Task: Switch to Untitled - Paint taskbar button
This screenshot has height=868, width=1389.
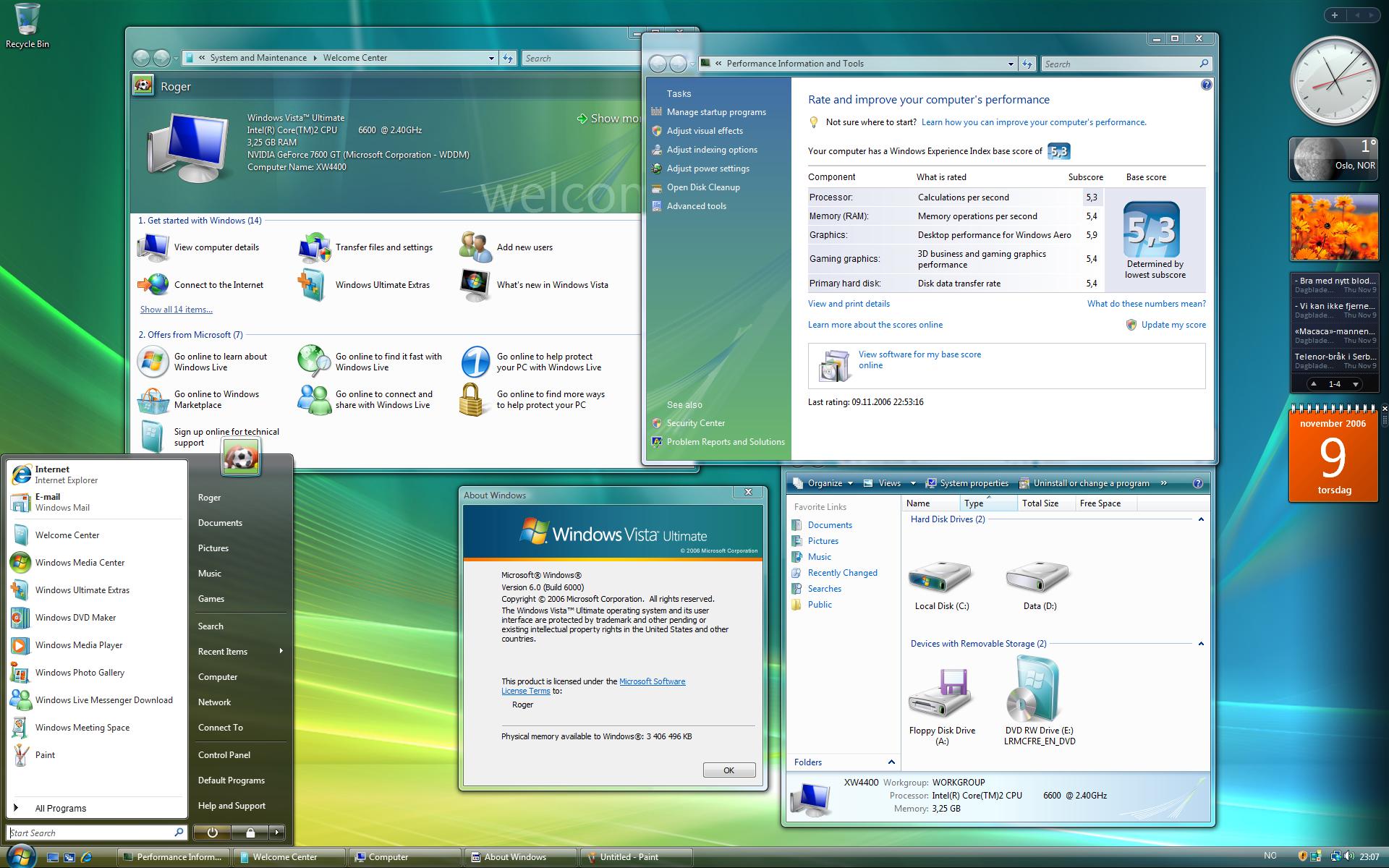Action: tap(635, 857)
